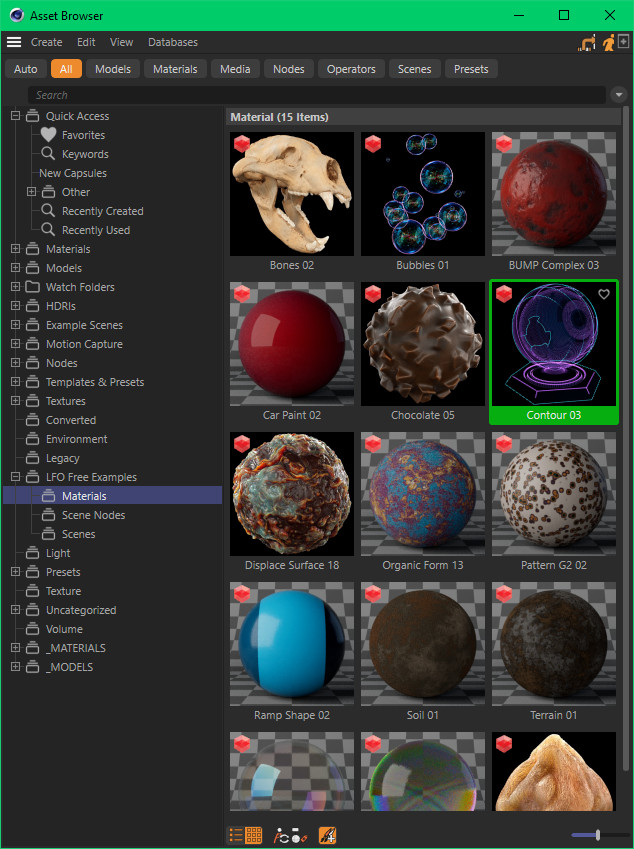Switch to grid view icon in bottom bar

click(x=254, y=835)
